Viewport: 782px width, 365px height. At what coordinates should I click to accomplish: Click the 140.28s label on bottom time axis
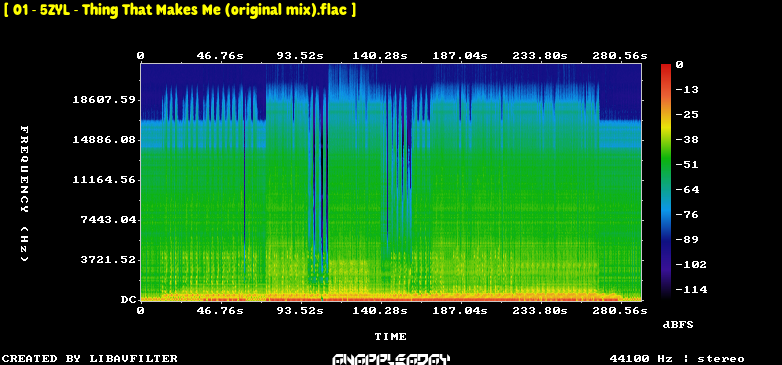tap(380, 311)
